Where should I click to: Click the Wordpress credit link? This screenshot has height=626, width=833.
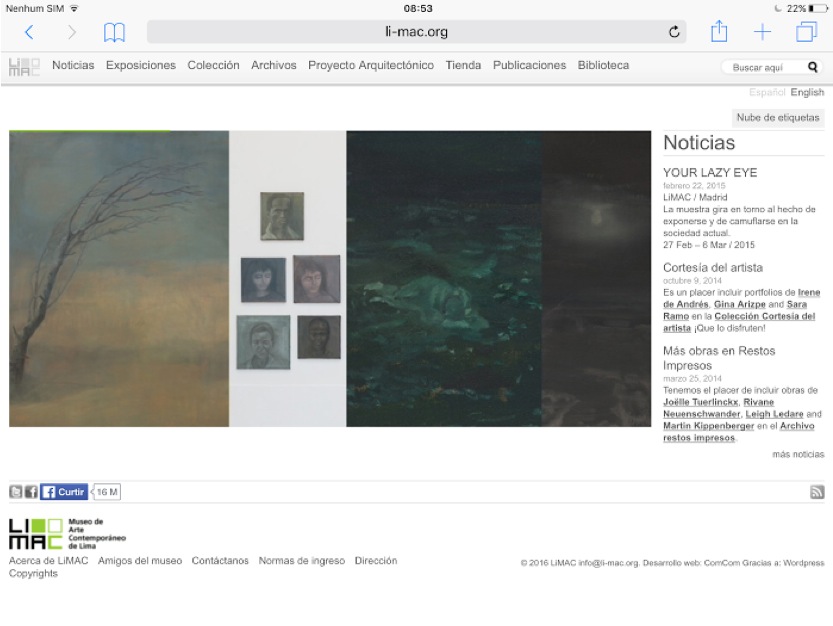click(804, 563)
